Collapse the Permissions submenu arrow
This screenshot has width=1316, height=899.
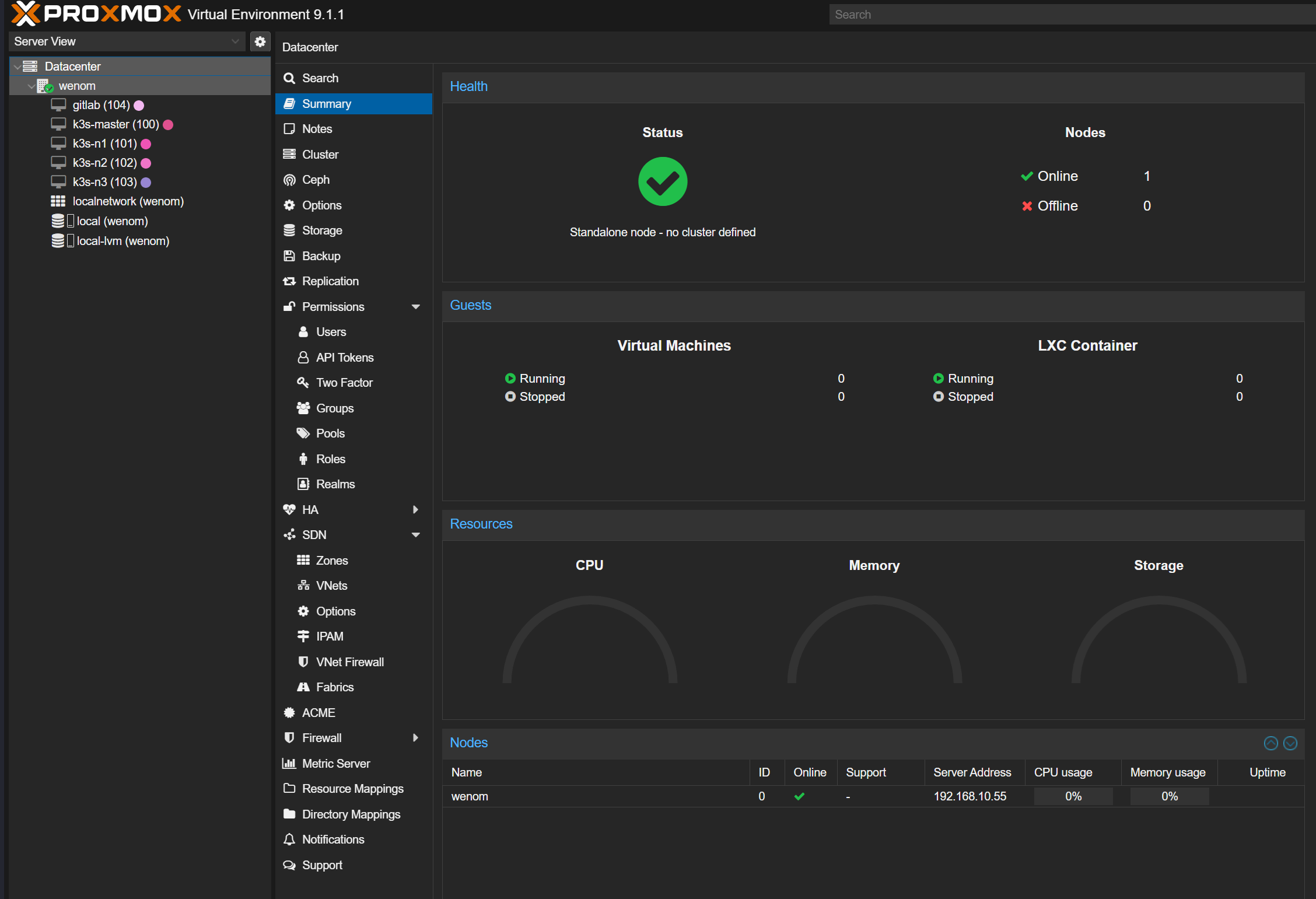tap(416, 307)
